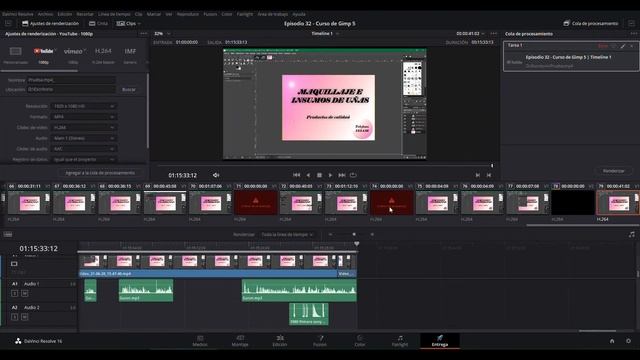Open the Resolución dropdown
This screenshot has height=360, width=640.
tap(83, 106)
